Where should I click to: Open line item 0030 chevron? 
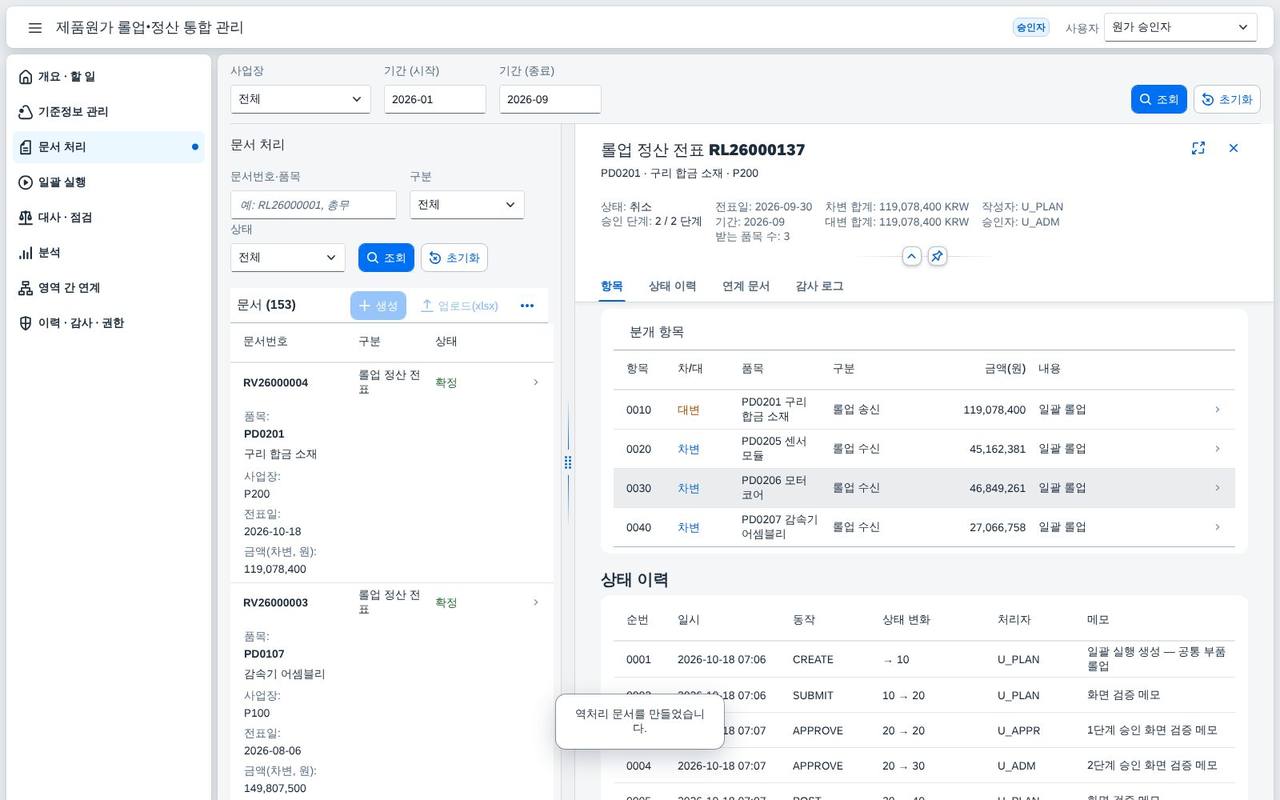[1217, 488]
